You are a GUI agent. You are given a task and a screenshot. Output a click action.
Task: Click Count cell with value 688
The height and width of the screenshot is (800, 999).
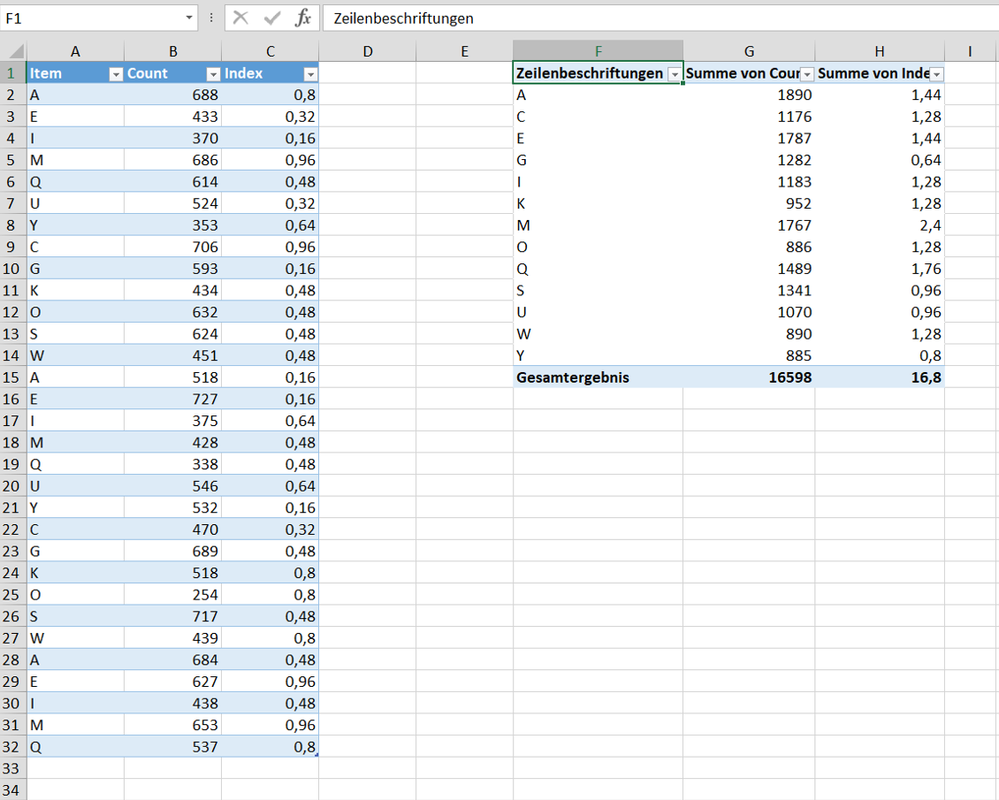(173, 95)
